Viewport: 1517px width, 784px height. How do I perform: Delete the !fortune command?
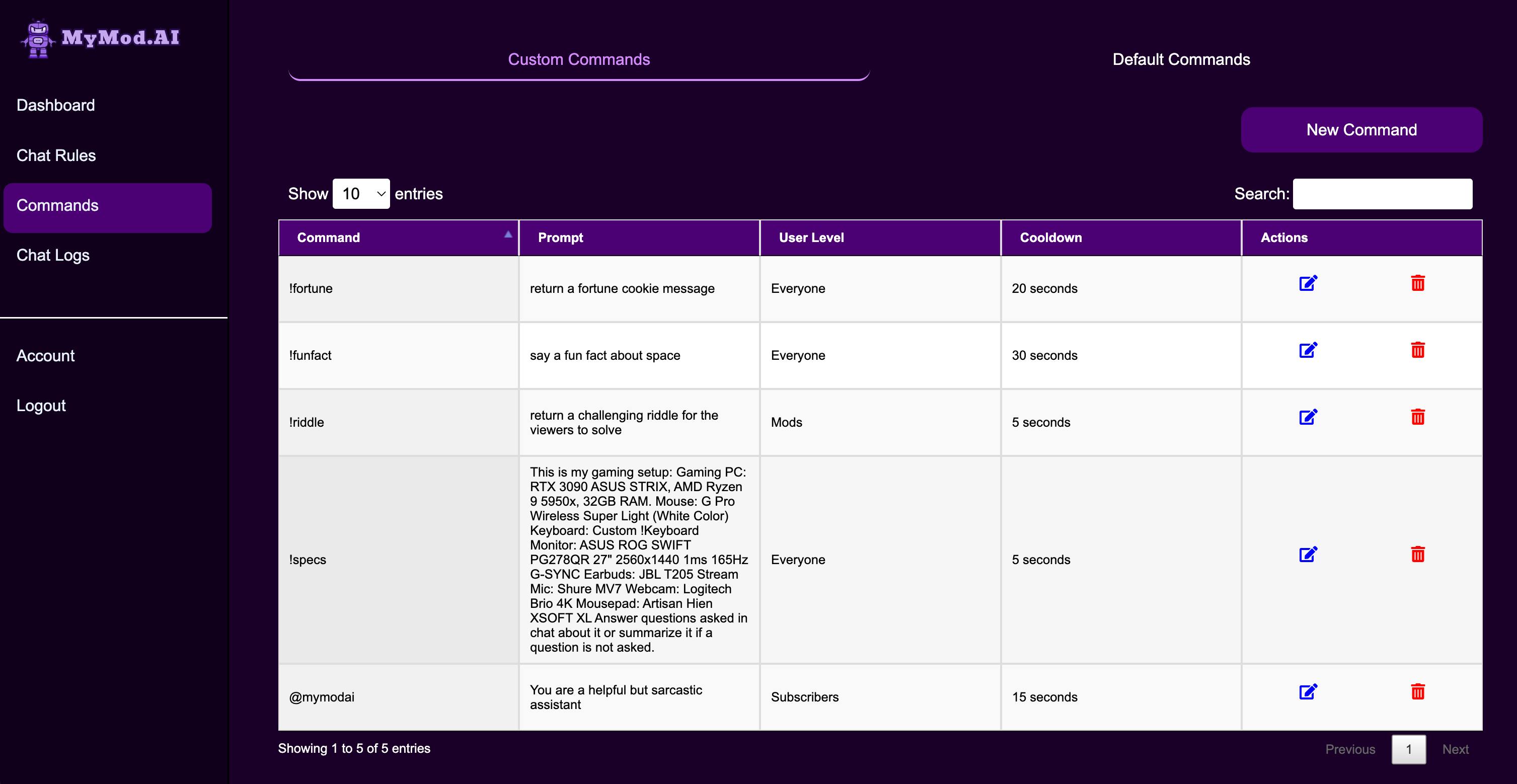click(1417, 283)
